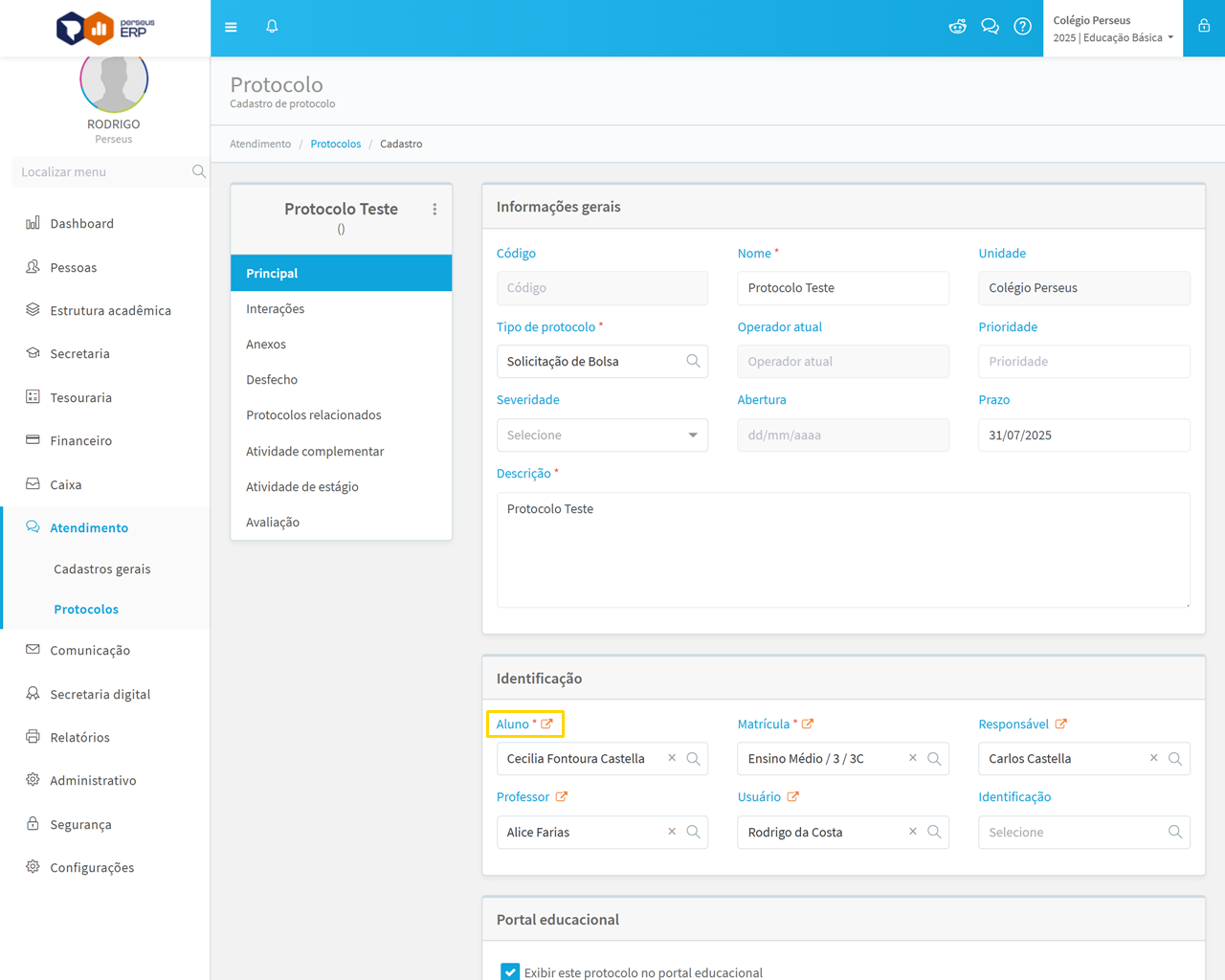Image resolution: width=1225 pixels, height=980 pixels.
Task: Search icon in the Matrícula field
Action: (x=934, y=758)
